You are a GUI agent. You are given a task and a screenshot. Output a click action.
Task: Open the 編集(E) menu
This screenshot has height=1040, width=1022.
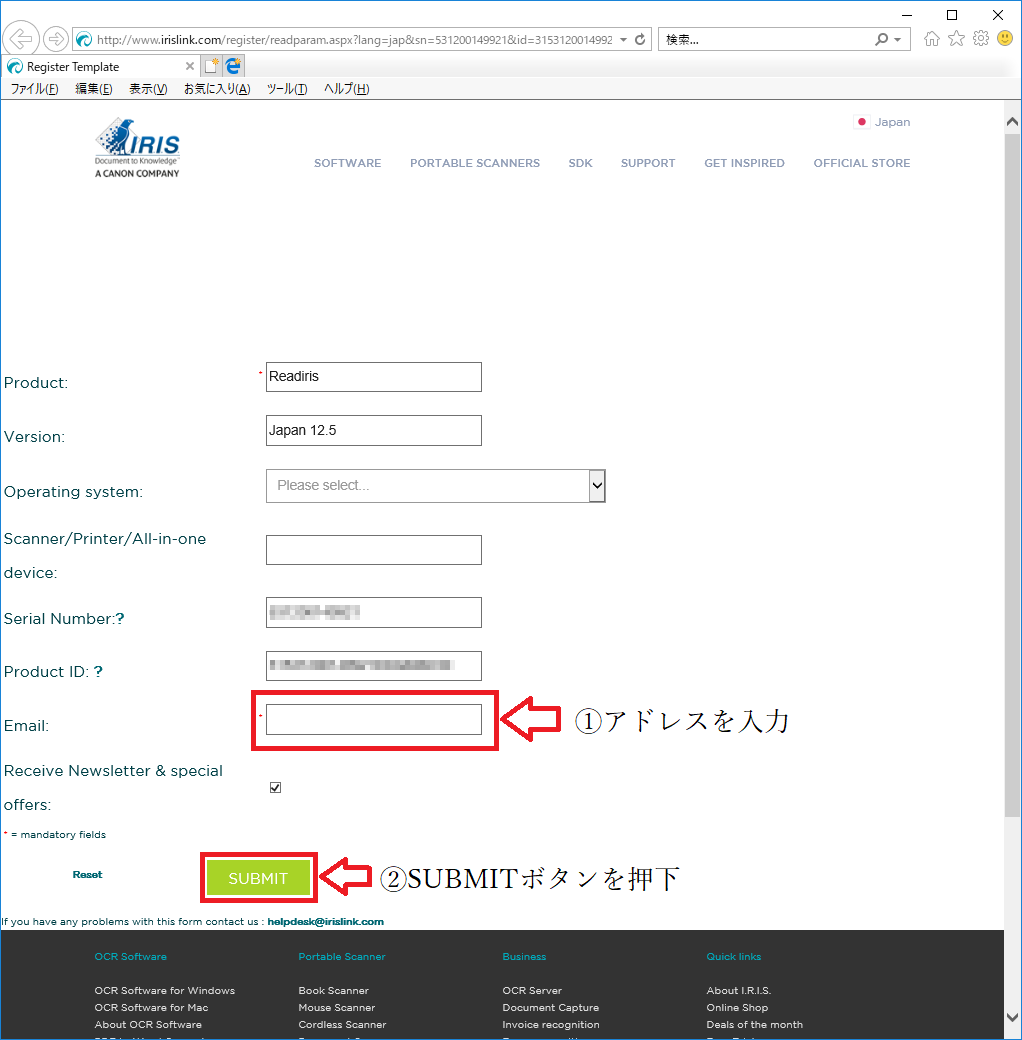94,89
